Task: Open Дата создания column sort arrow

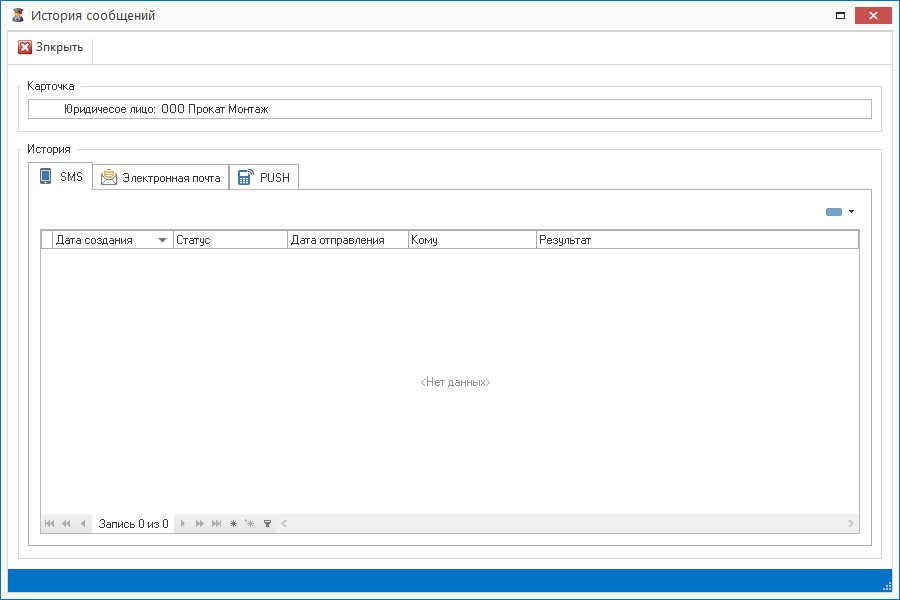Action: coord(162,240)
